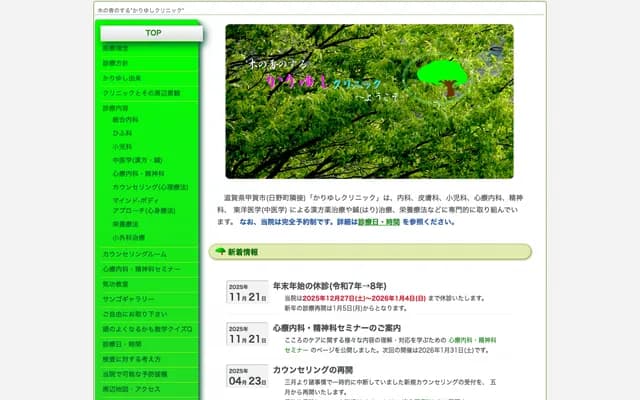640x400 pixels.
Task: Click the page title 木の香のする"かりゆしクリニック" at top
Action: tap(141, 10)
